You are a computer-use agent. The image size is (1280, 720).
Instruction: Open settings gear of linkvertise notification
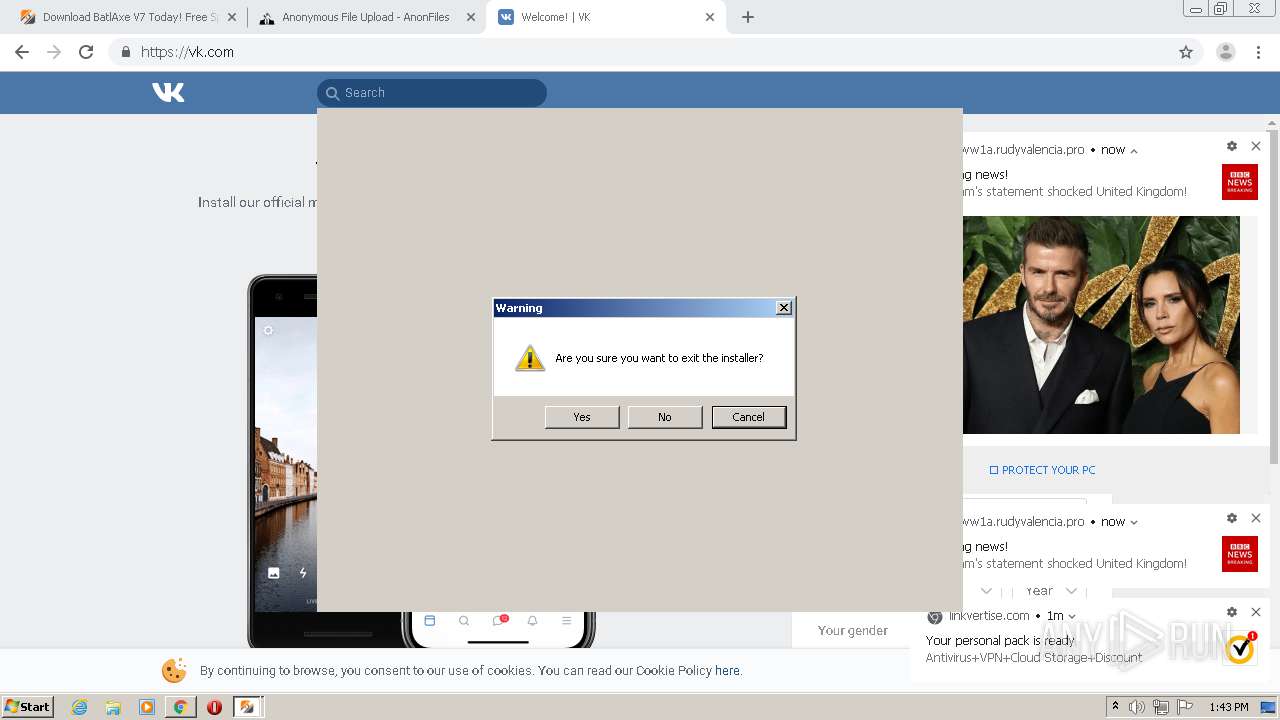(x=1232, y=612)
